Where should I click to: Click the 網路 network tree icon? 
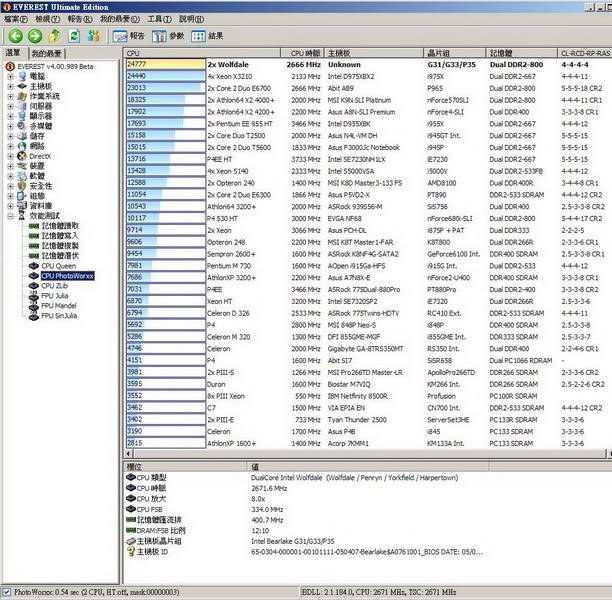click(x=22, y=146)
